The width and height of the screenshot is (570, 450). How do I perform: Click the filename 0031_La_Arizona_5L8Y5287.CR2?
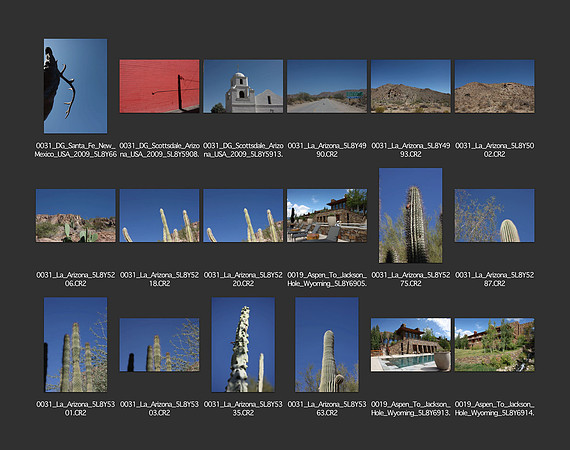coord(495,279)
